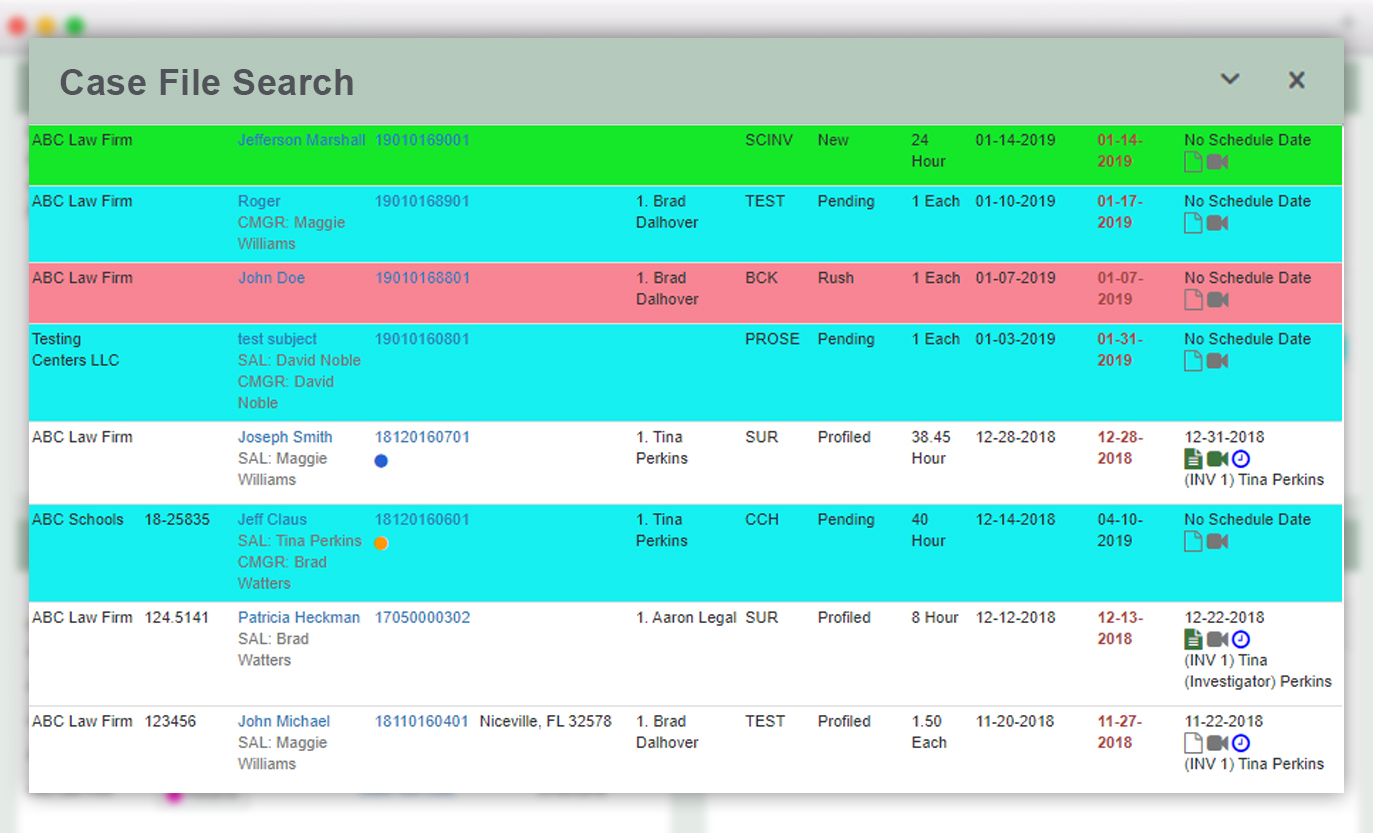Open subject Jefferson Marshall
Image resolution: width=1373 pixels, height=833 pixels.
(301, 140)
